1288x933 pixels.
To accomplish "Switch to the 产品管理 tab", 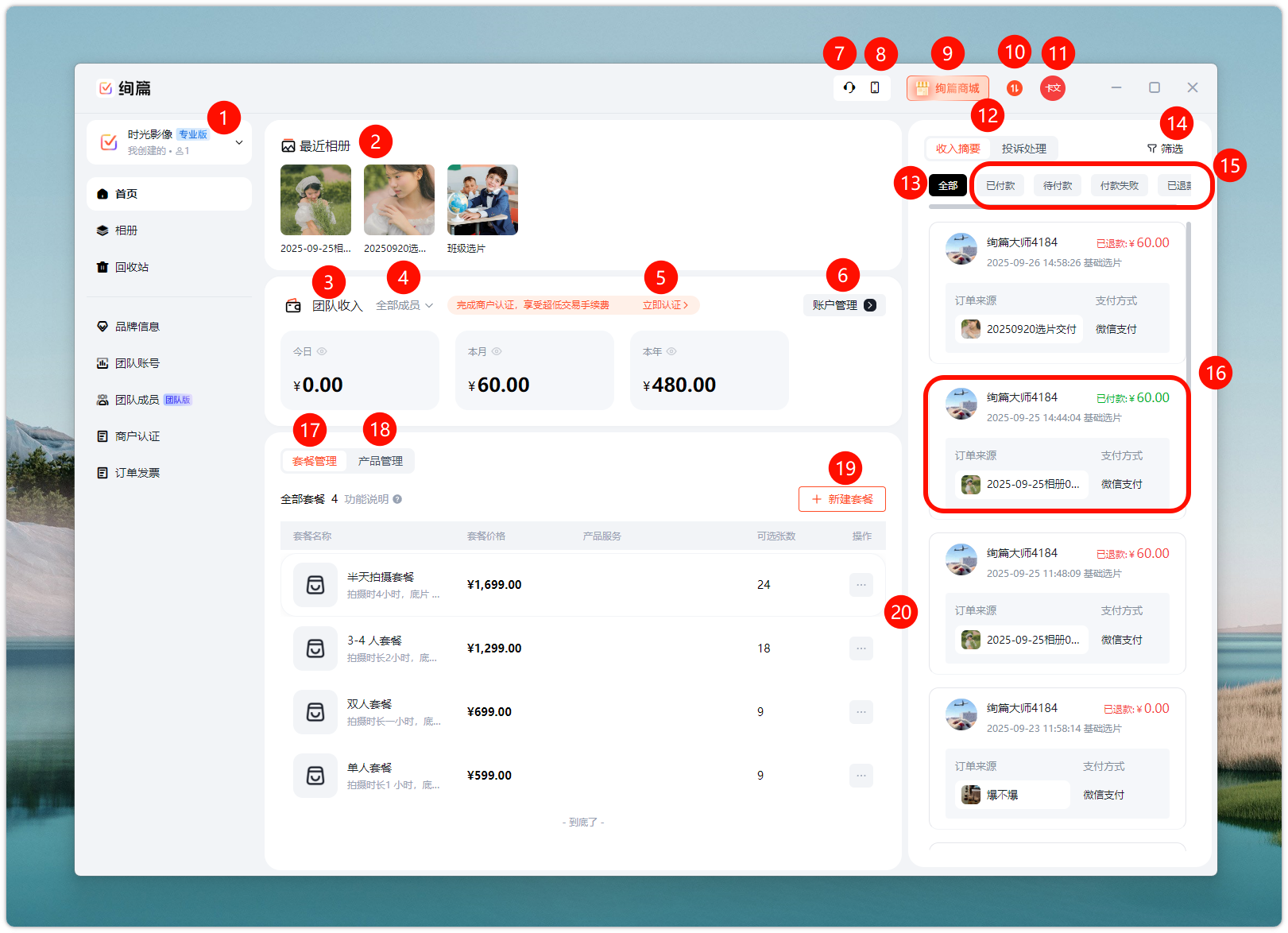I will pyautogui.click(x=380, y=461).
